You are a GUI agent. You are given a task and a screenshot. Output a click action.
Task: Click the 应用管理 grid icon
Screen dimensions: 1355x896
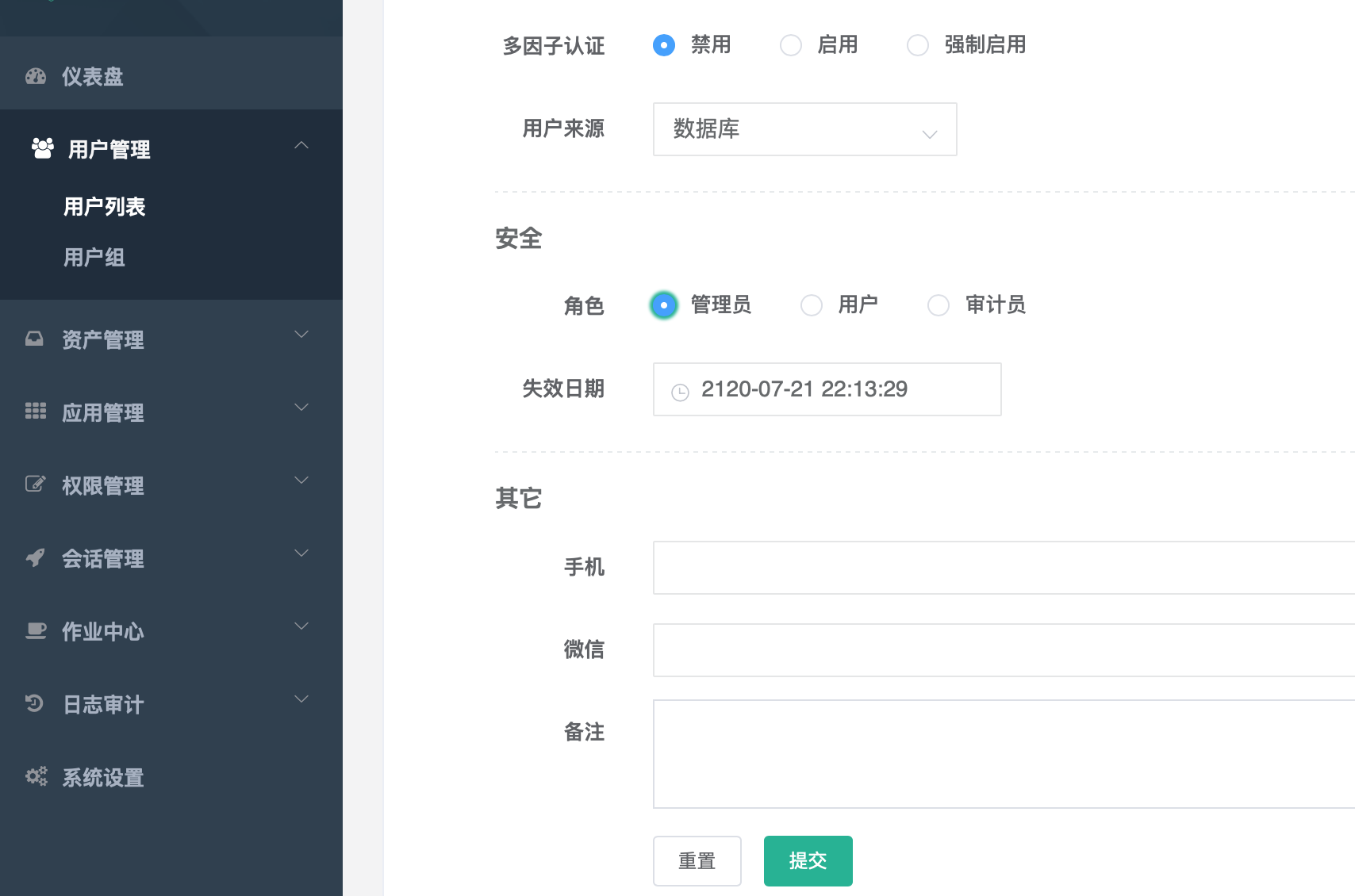pos(36,411)
